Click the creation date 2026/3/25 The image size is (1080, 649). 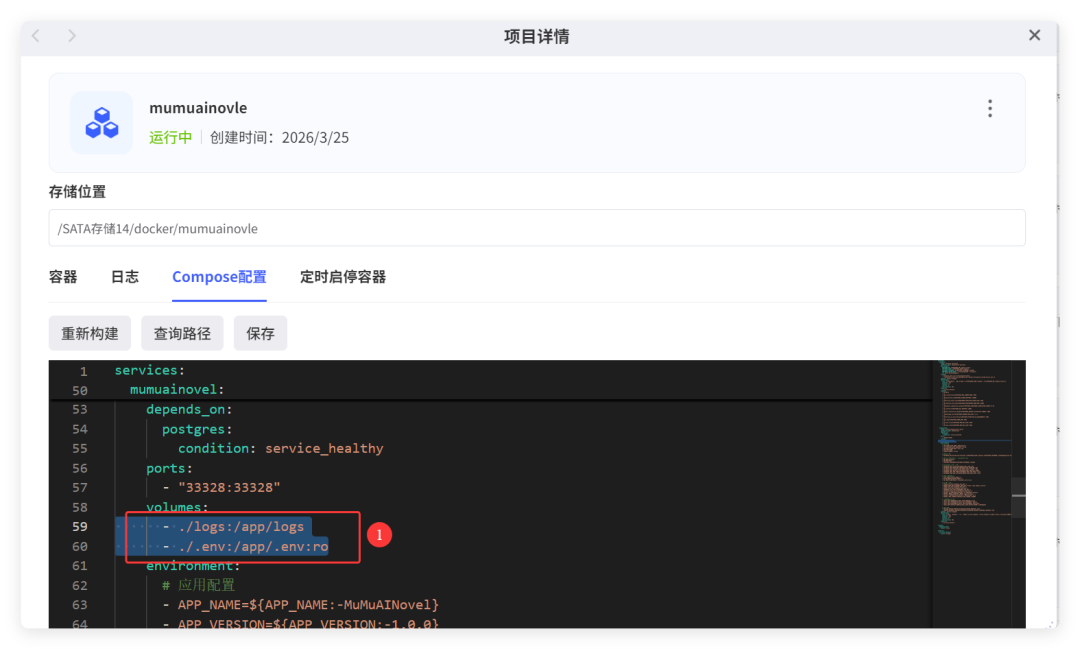point(315,137)
